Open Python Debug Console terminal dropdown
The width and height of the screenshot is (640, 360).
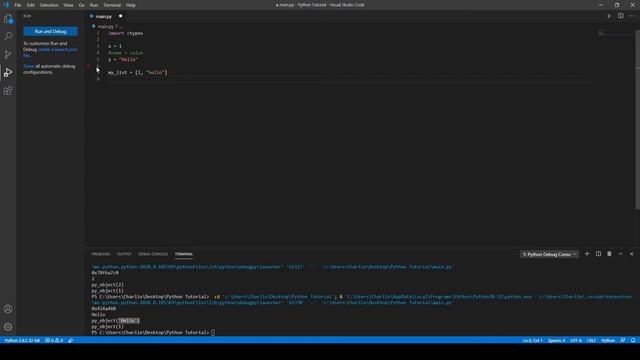click(549, 254)
